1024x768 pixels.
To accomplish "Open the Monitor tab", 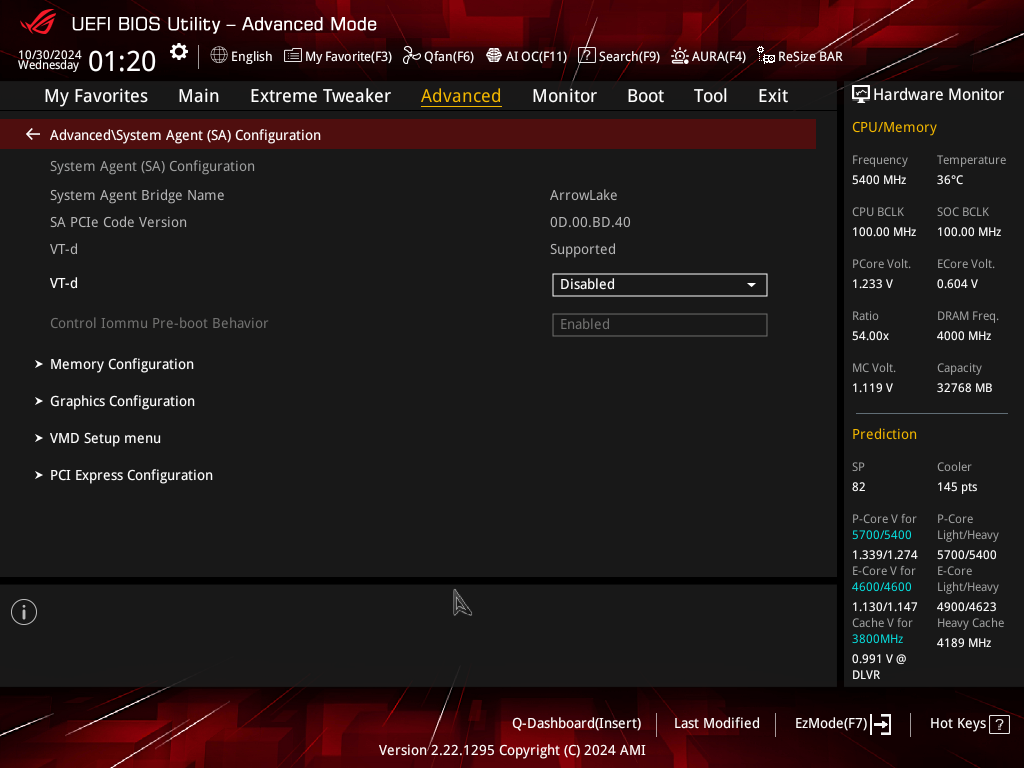I will (564, 96).
